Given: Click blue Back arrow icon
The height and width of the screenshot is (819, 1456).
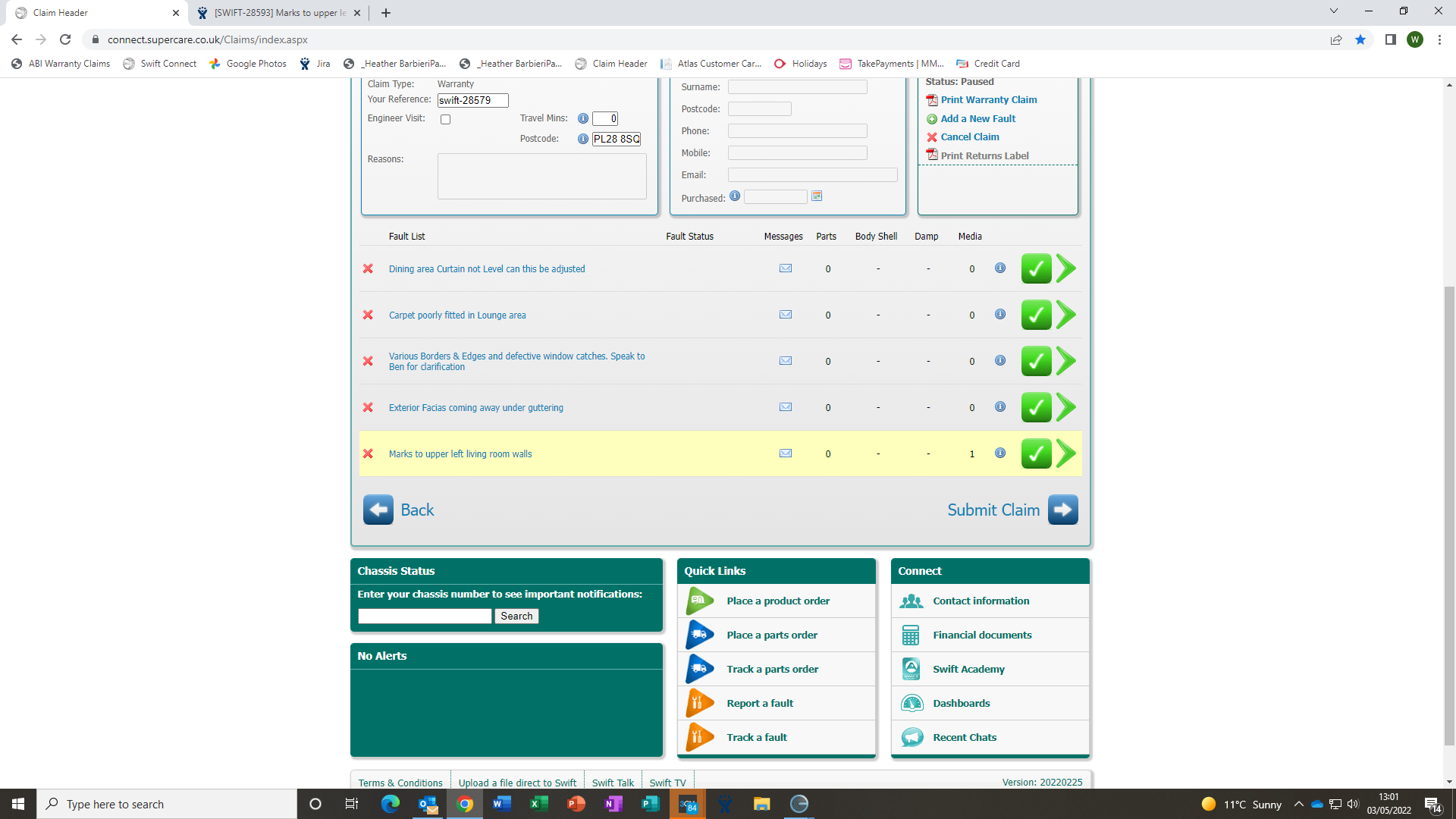Looking at the screenshot, I should 378,510.
